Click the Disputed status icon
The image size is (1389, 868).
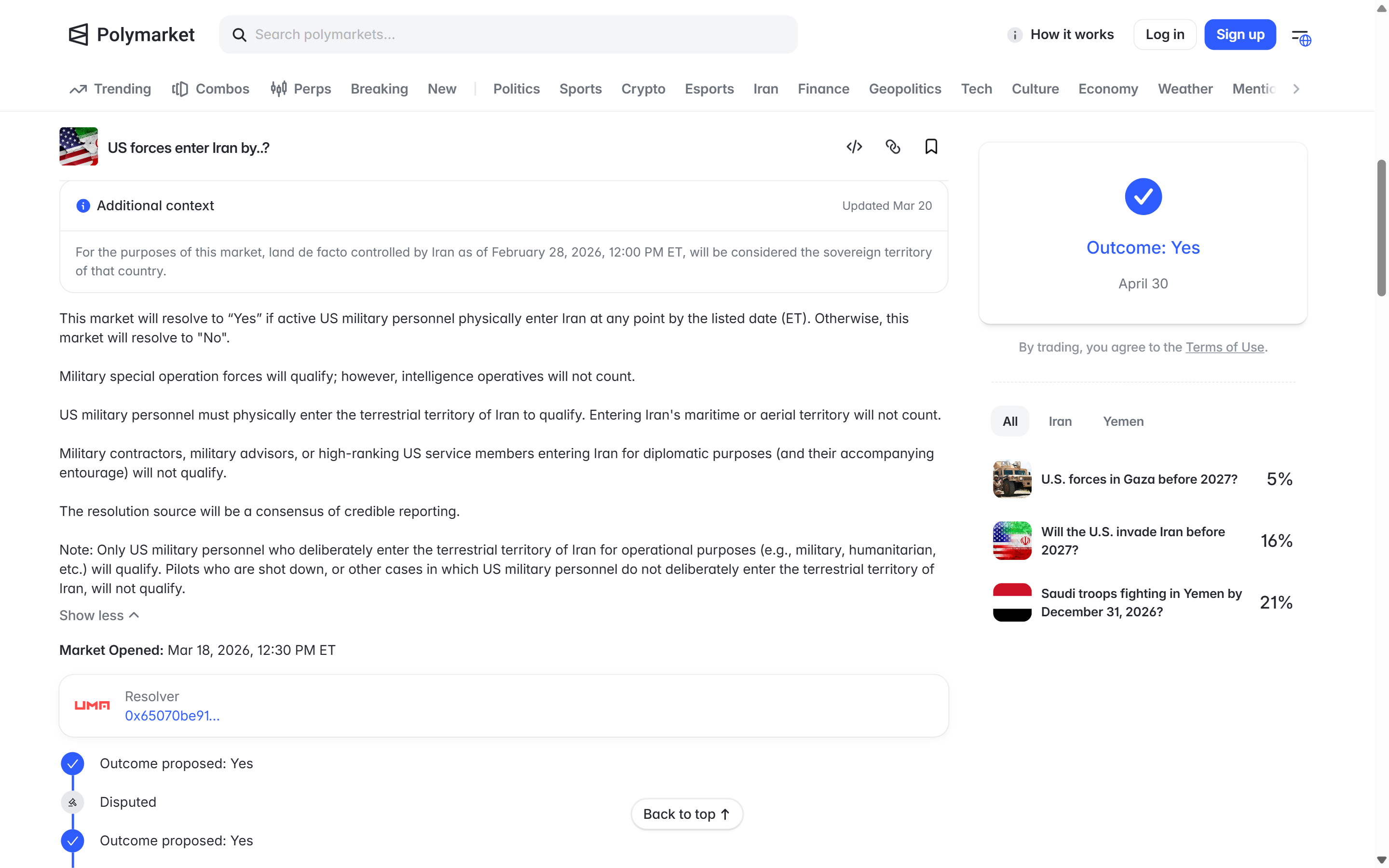pyautogui.click(x=72, y=802)
